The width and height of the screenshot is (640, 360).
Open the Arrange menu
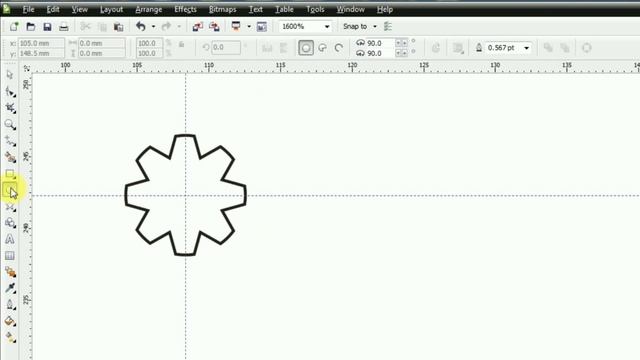click(149, 9)
